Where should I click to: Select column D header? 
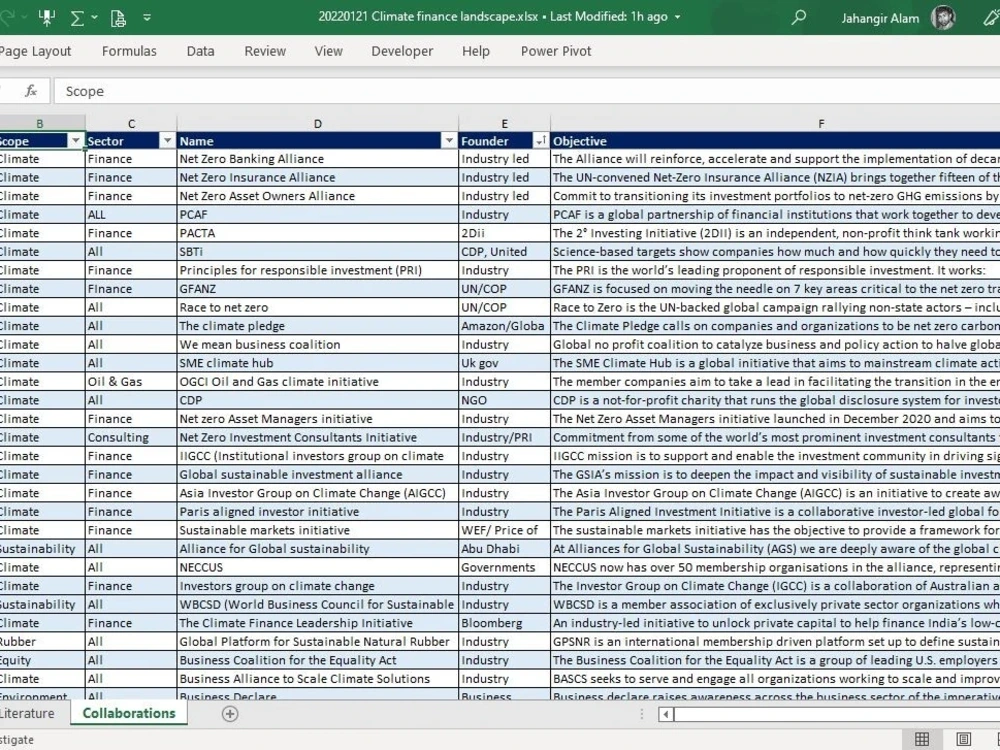pos(318,124)
